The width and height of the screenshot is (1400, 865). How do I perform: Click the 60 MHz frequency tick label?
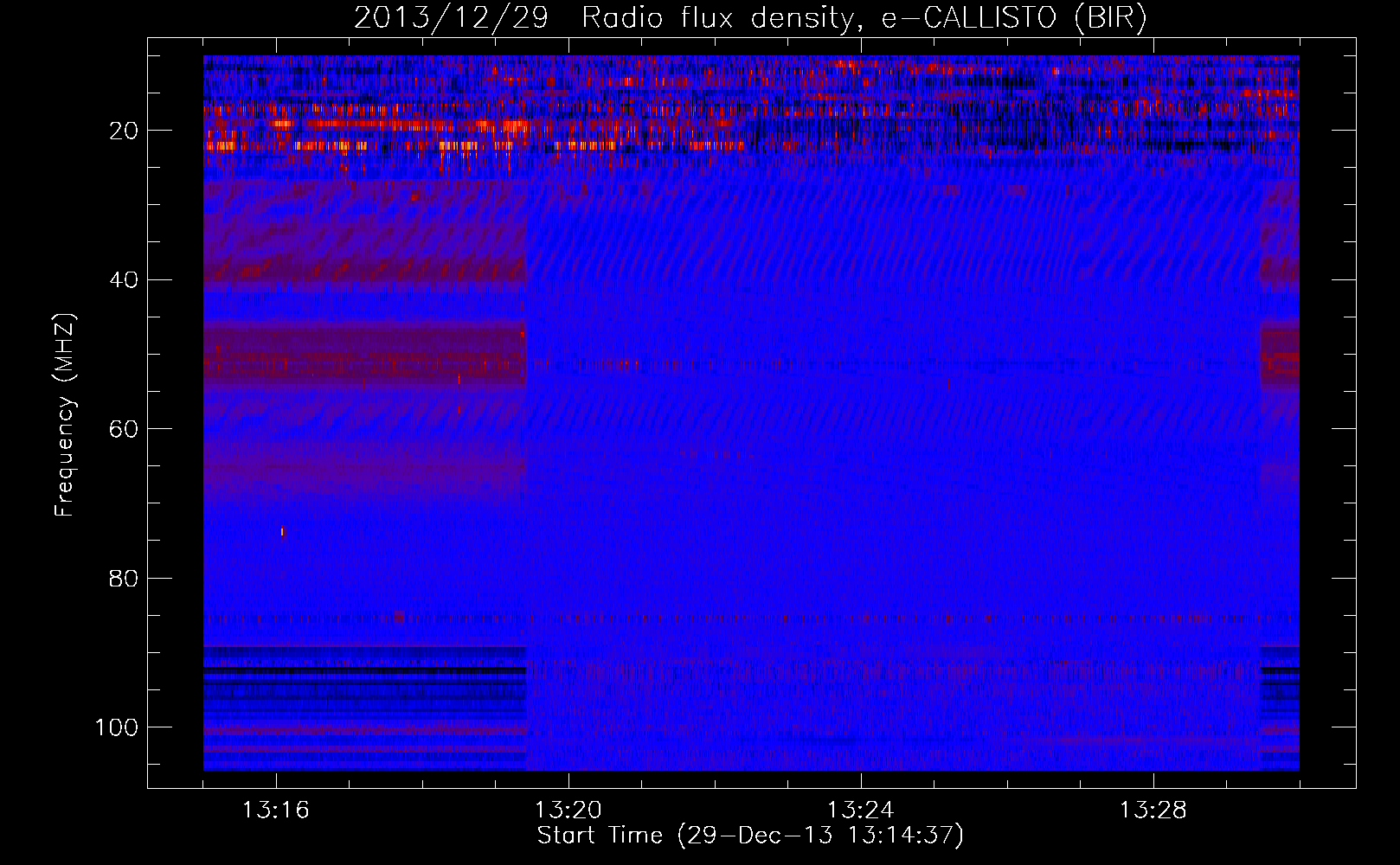(123, 429)
